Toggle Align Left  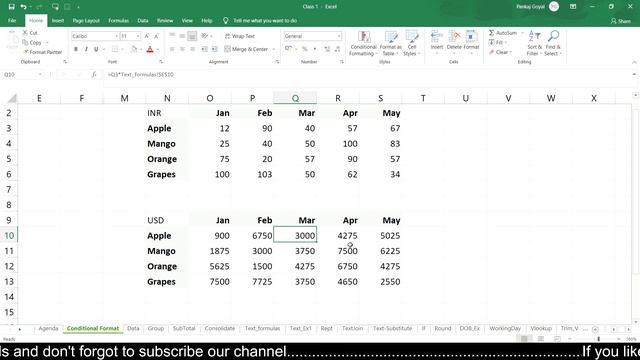(172, 49)
